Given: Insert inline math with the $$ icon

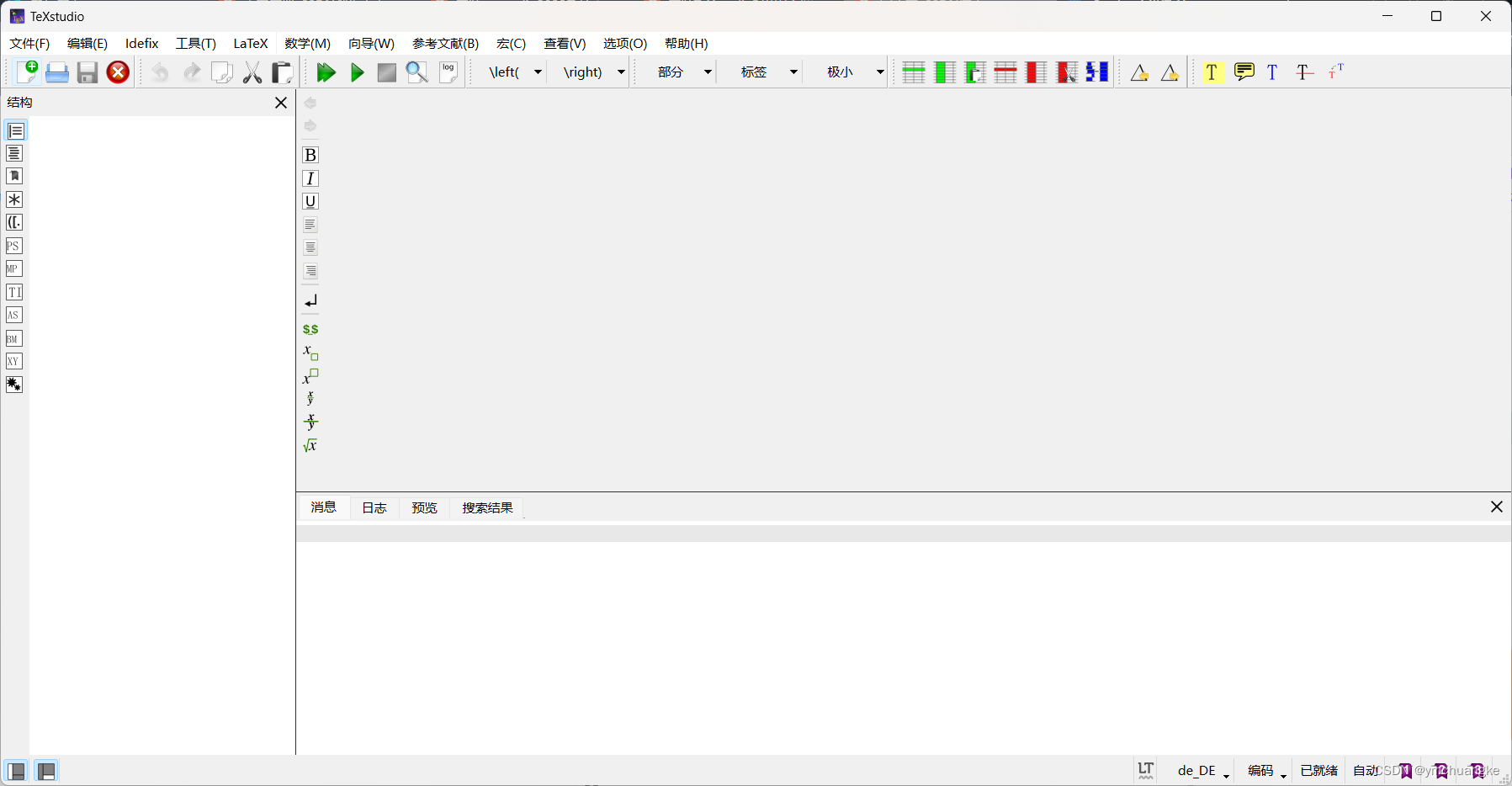Looking at the screenshot, I should tap(310, 329).
